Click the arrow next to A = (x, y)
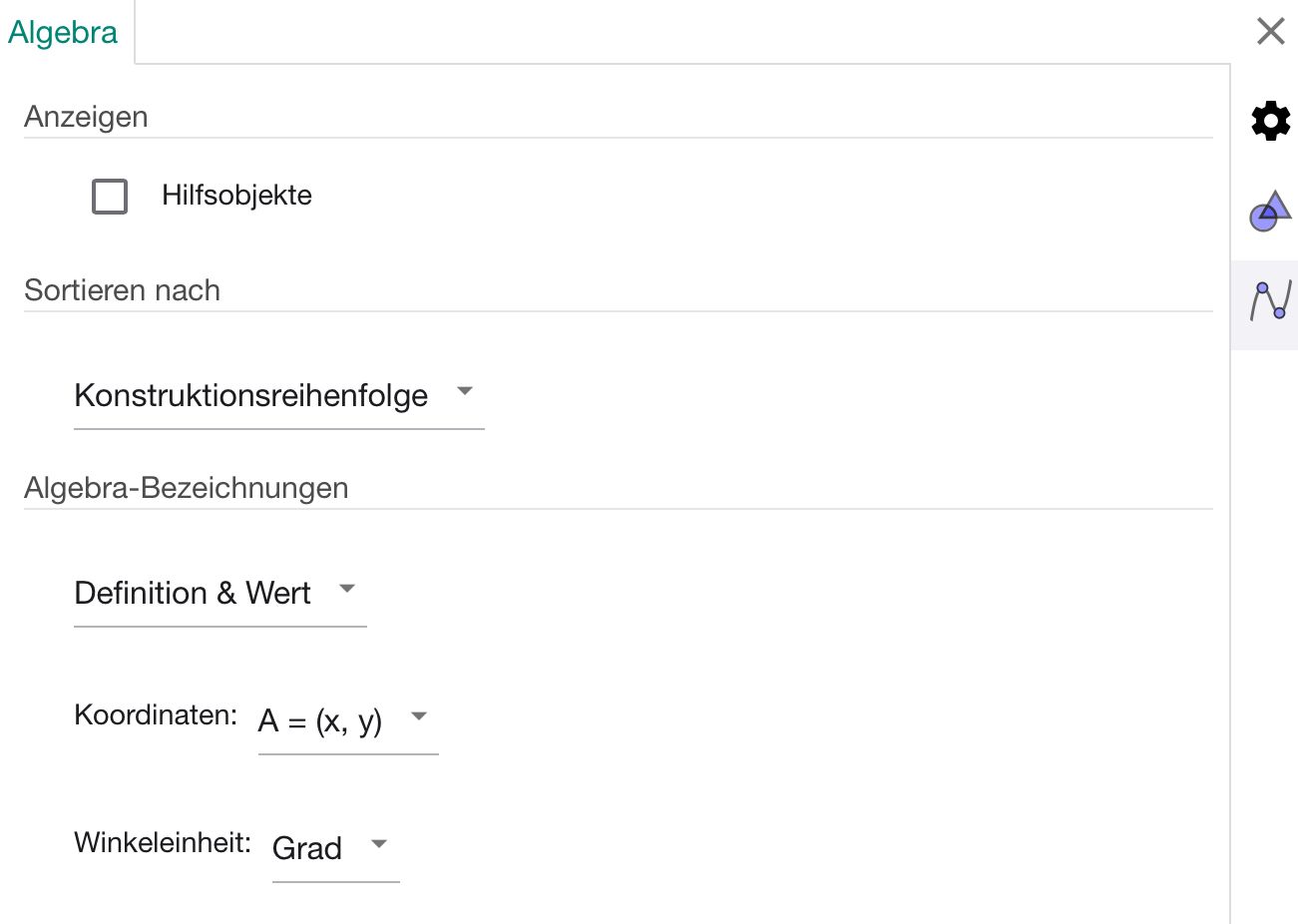This screenshot has height=924, width=1298. (419, 716)
